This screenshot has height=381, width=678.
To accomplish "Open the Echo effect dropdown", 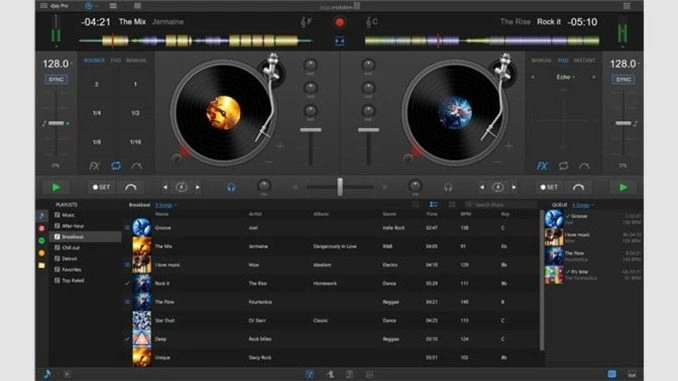I will (566, 77).
